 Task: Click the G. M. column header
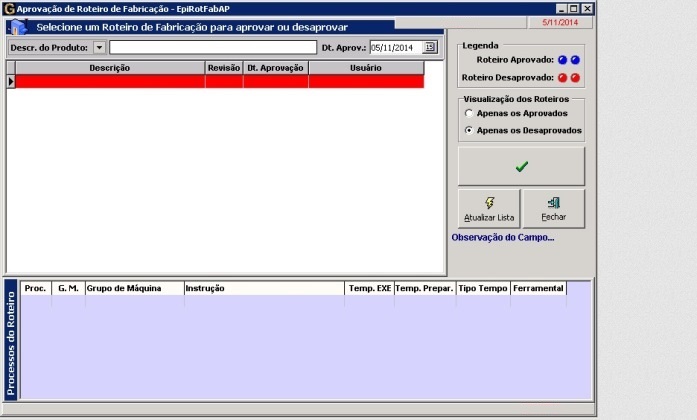pyautogui.click(x=68, y=288)
